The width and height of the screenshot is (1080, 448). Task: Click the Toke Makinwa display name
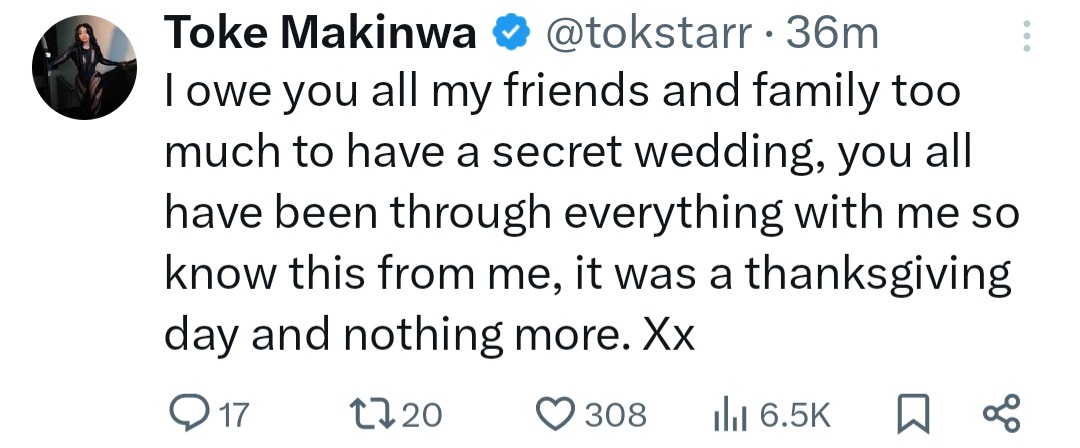point(322,33)
